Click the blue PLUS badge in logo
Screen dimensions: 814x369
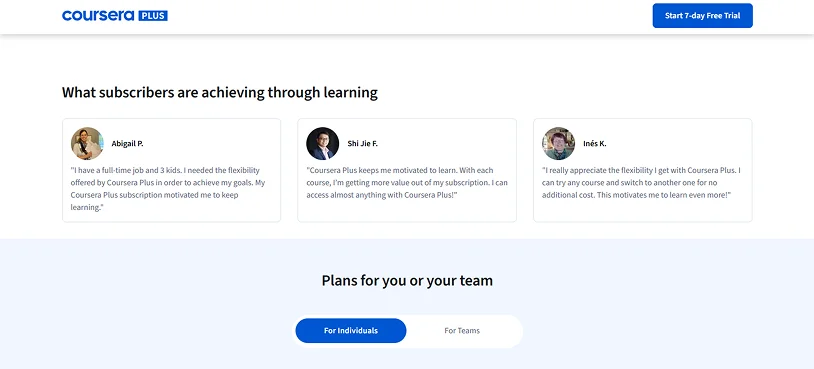[x=153, y=16]
